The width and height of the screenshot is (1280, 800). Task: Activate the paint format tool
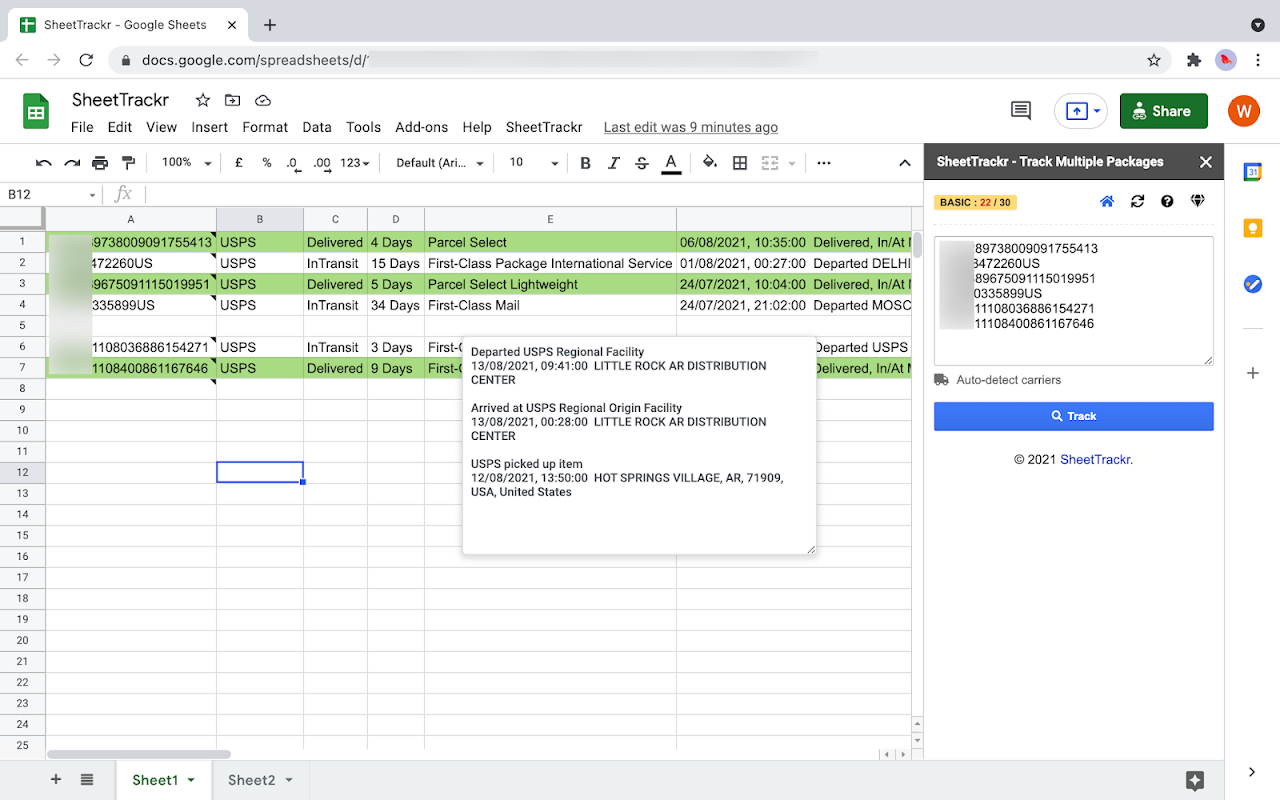point(128,163)
